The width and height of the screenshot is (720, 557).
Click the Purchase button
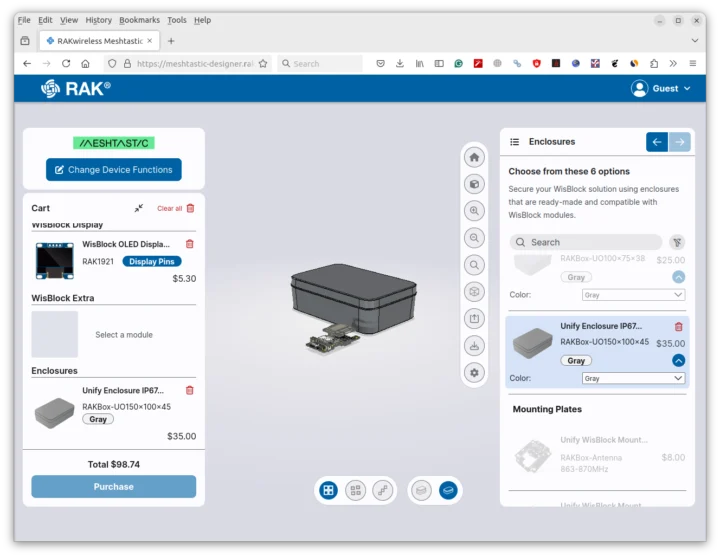pyautogui.click(x=114, y=487)
